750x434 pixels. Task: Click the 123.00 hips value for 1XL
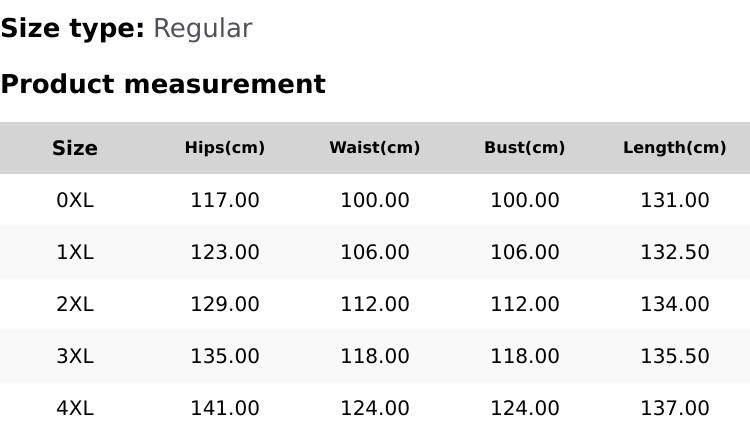click(225, 252)
